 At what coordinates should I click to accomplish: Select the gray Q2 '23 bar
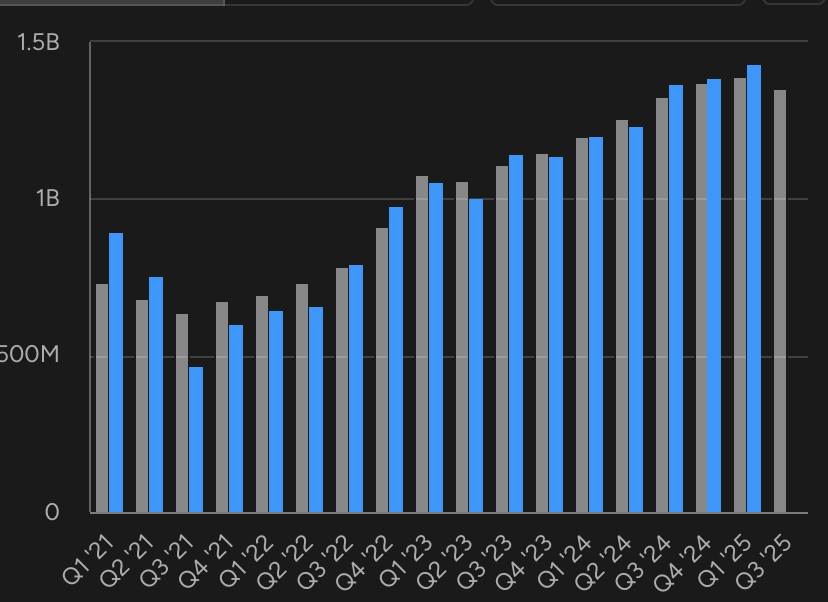tap(462, 347)
